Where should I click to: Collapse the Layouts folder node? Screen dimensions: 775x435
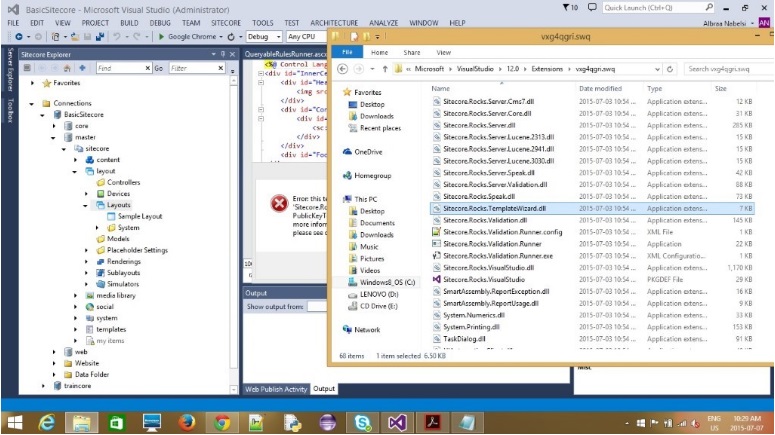(x=86, y=205)
